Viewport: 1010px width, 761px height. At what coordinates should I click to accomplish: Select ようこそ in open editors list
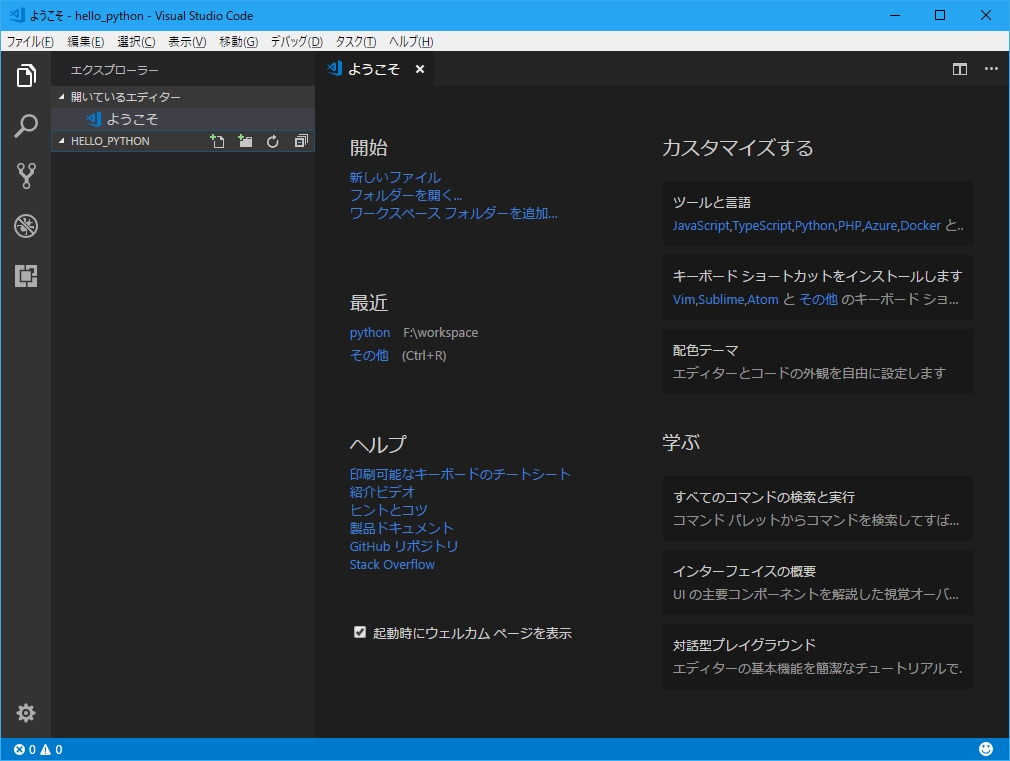pos(182,119)
